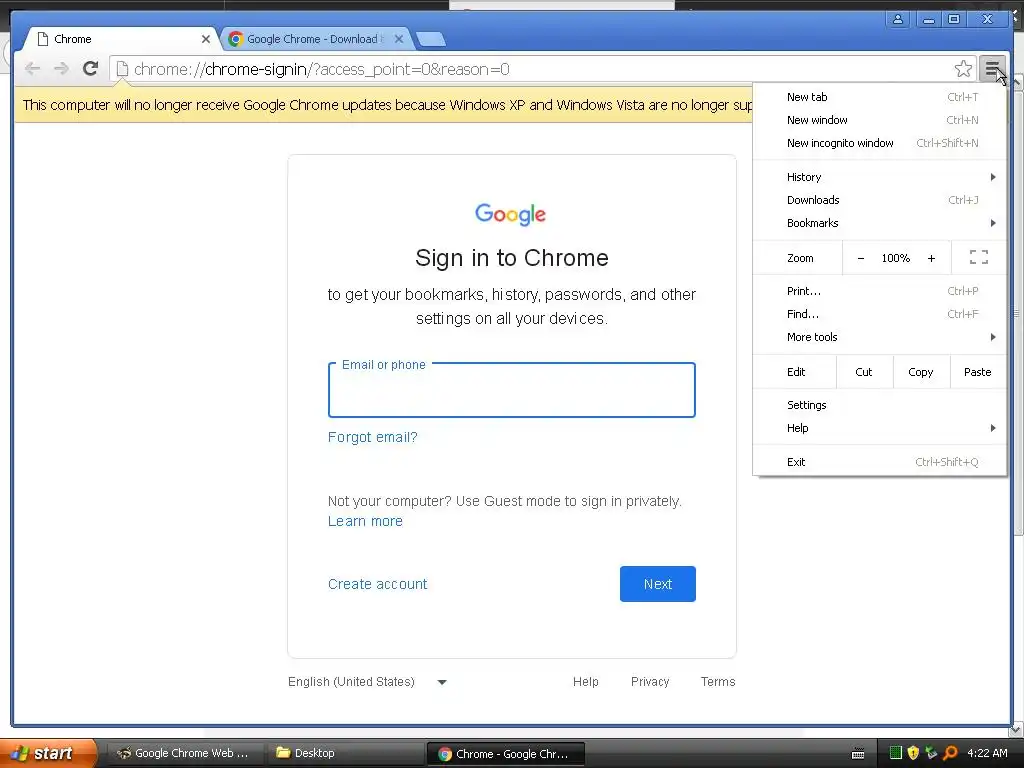Switch to the Google Chrome - Download tab

click(x=312, y=39)
